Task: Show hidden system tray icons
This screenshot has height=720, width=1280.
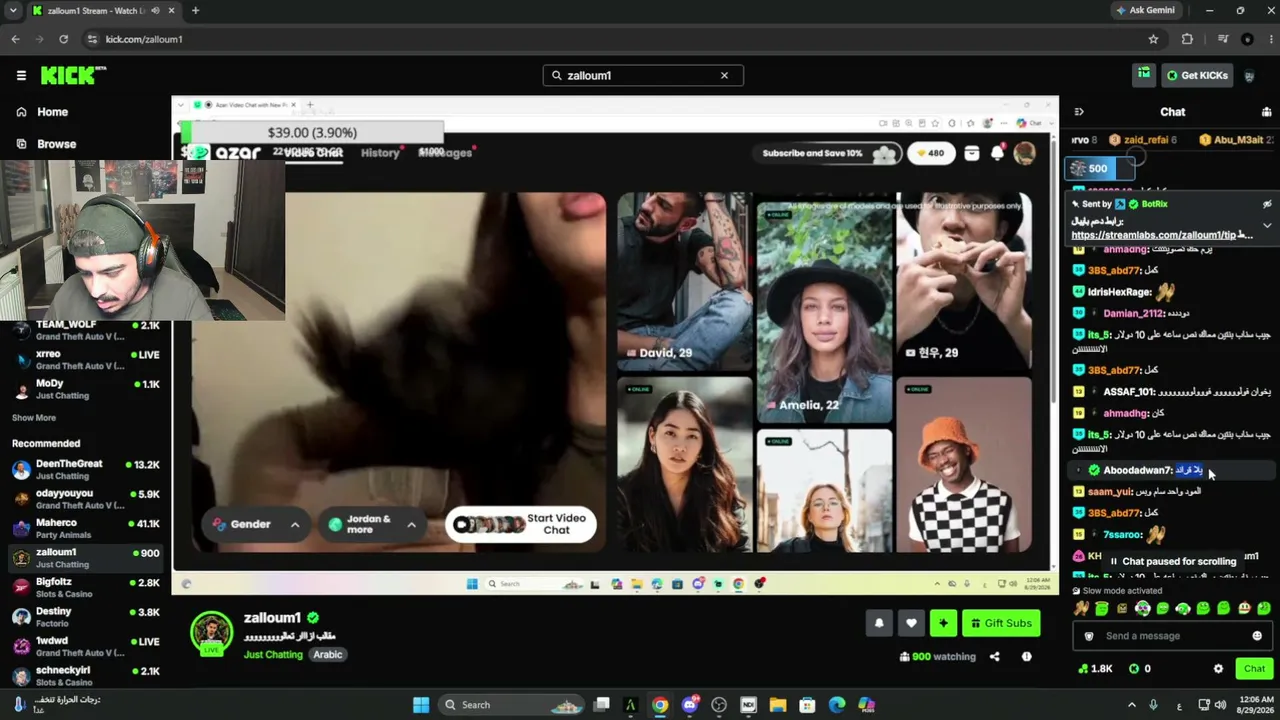Action: pos(1132,705)
